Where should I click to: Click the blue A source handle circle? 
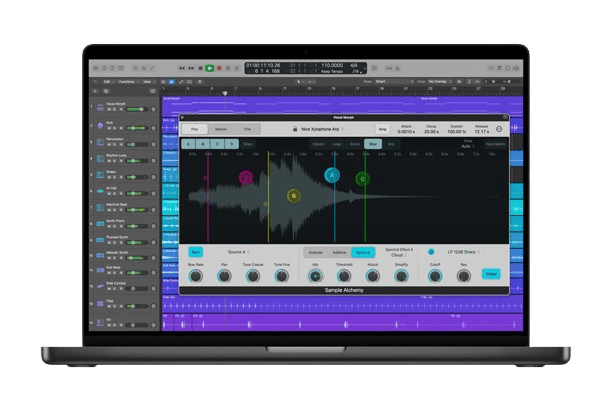click(332, 175)
